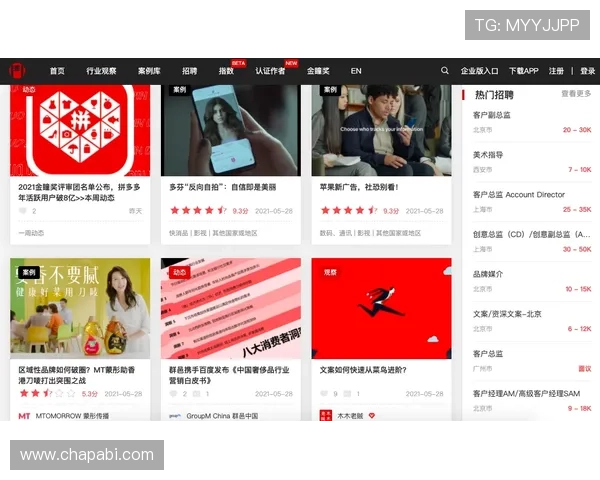Viewport: 600px width, 480px height.
Task: Click 快消品 tag on 多芬 card
Action: (x=178, y=233)
